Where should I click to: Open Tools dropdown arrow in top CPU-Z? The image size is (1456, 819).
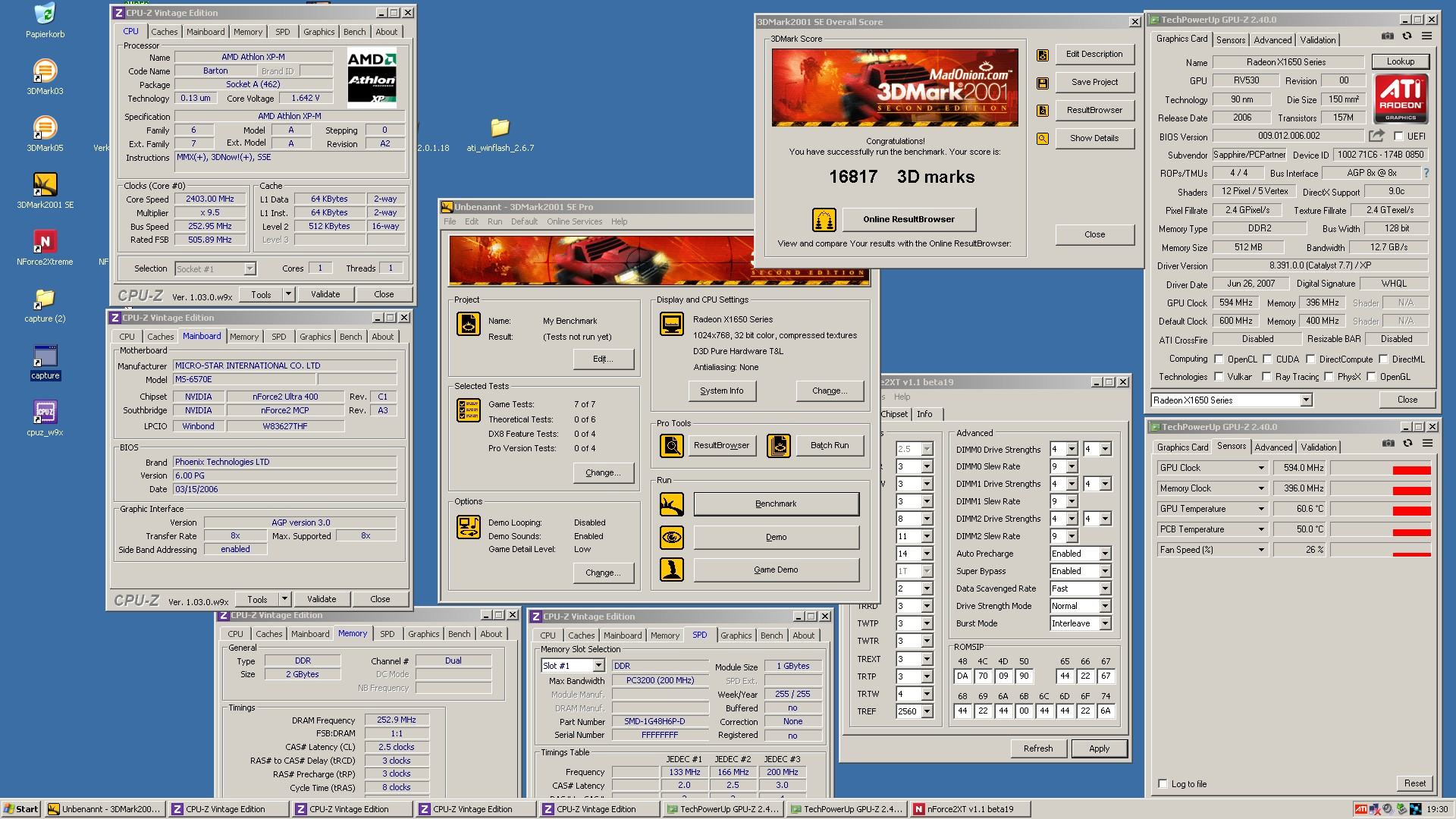287,294
